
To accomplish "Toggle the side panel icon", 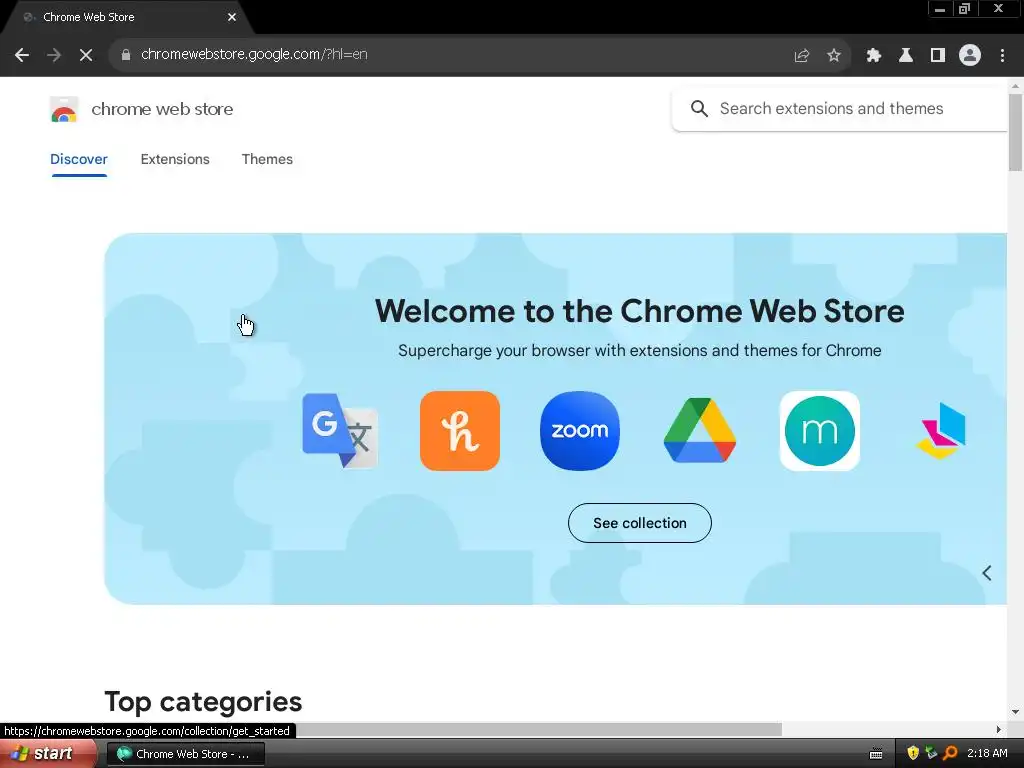I will coord(938,56).
